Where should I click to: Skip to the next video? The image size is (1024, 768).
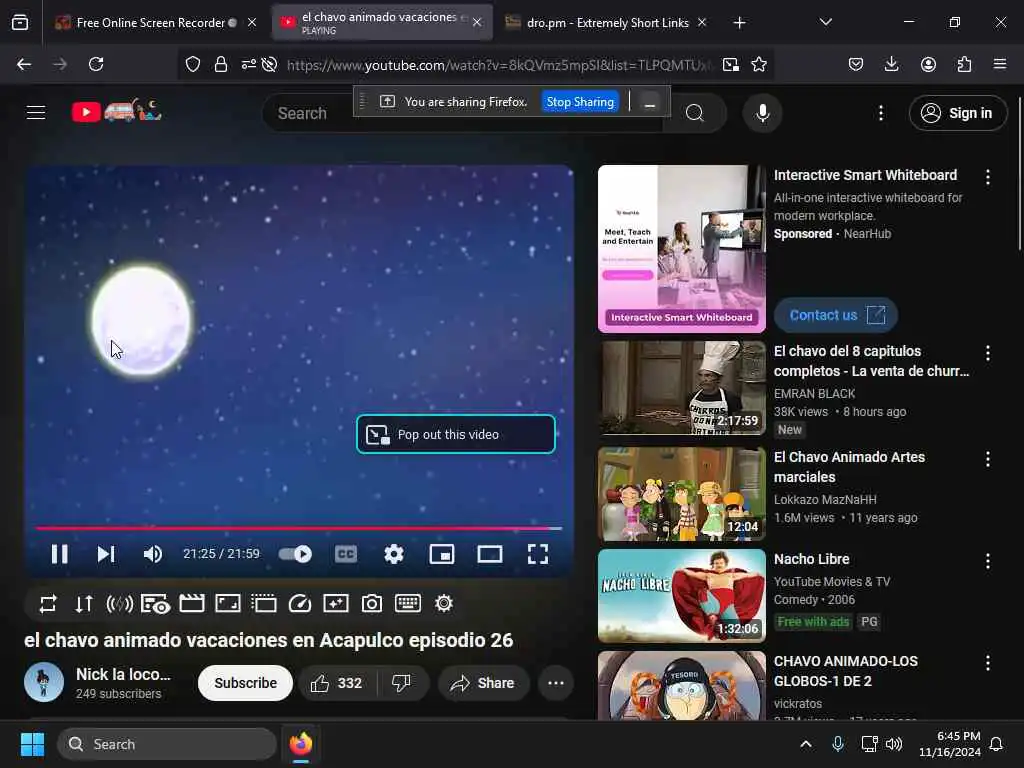[x=106, y=554]
